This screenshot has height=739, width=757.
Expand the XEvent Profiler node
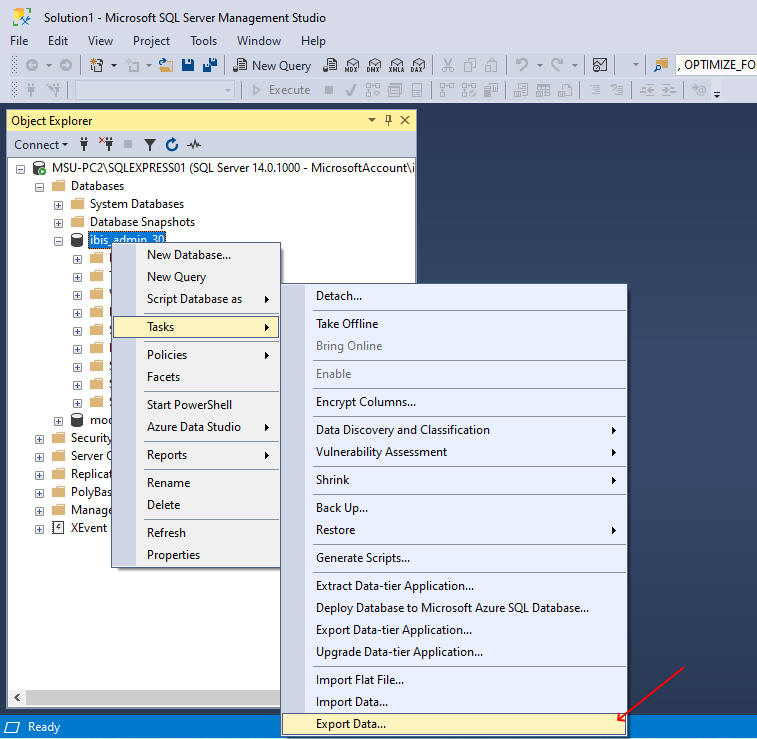point(40,530)
